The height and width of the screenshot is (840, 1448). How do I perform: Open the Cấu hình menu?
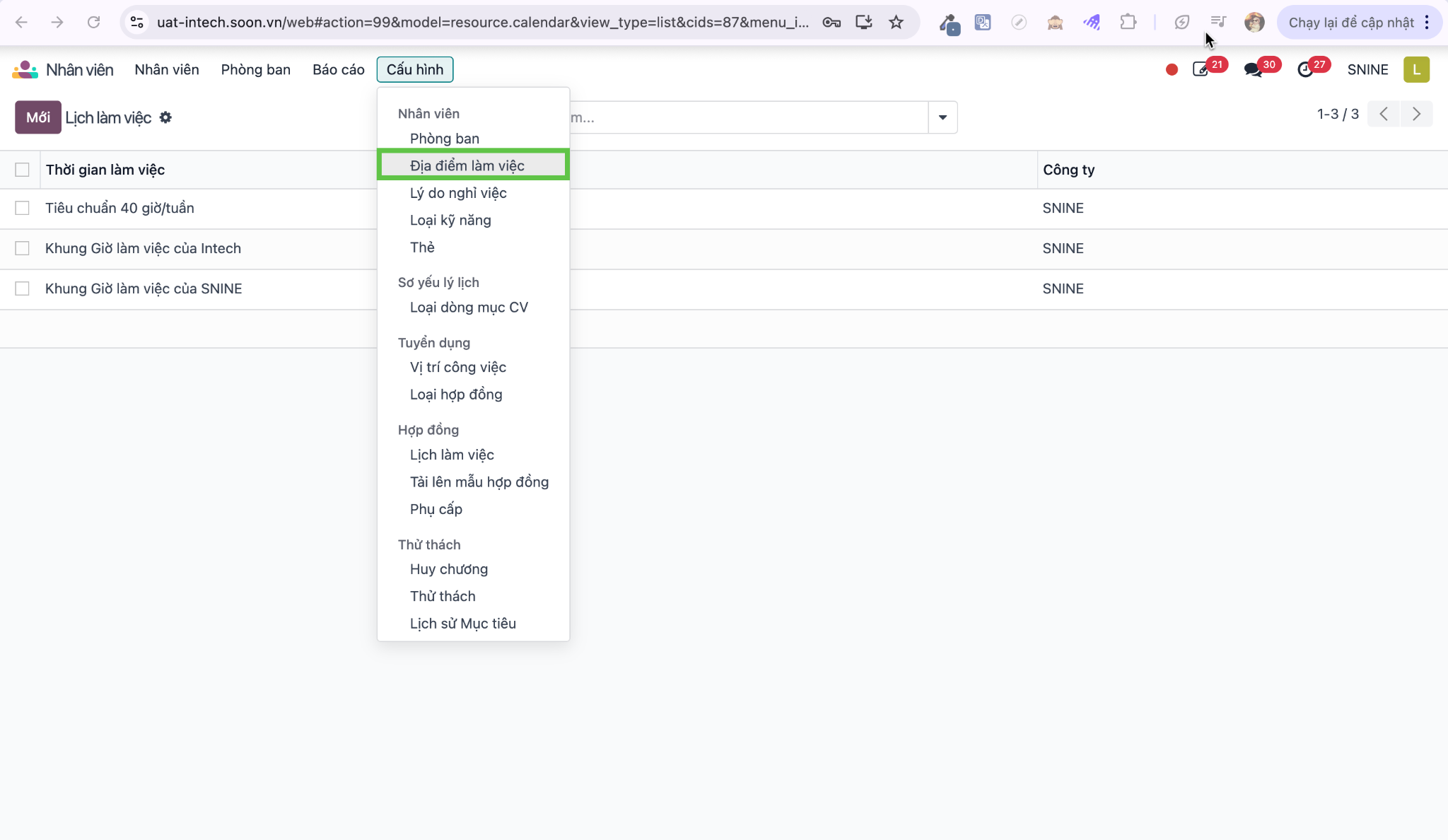[x=415, y=69]
